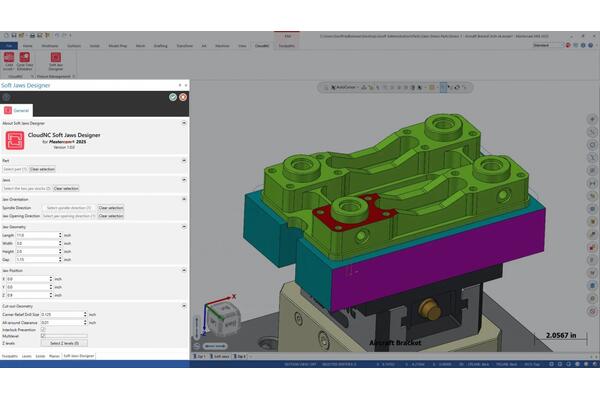Collapse the Cut-out Geometry section
Viewport: 600px width, 400px height.
[x=184, y=306]
